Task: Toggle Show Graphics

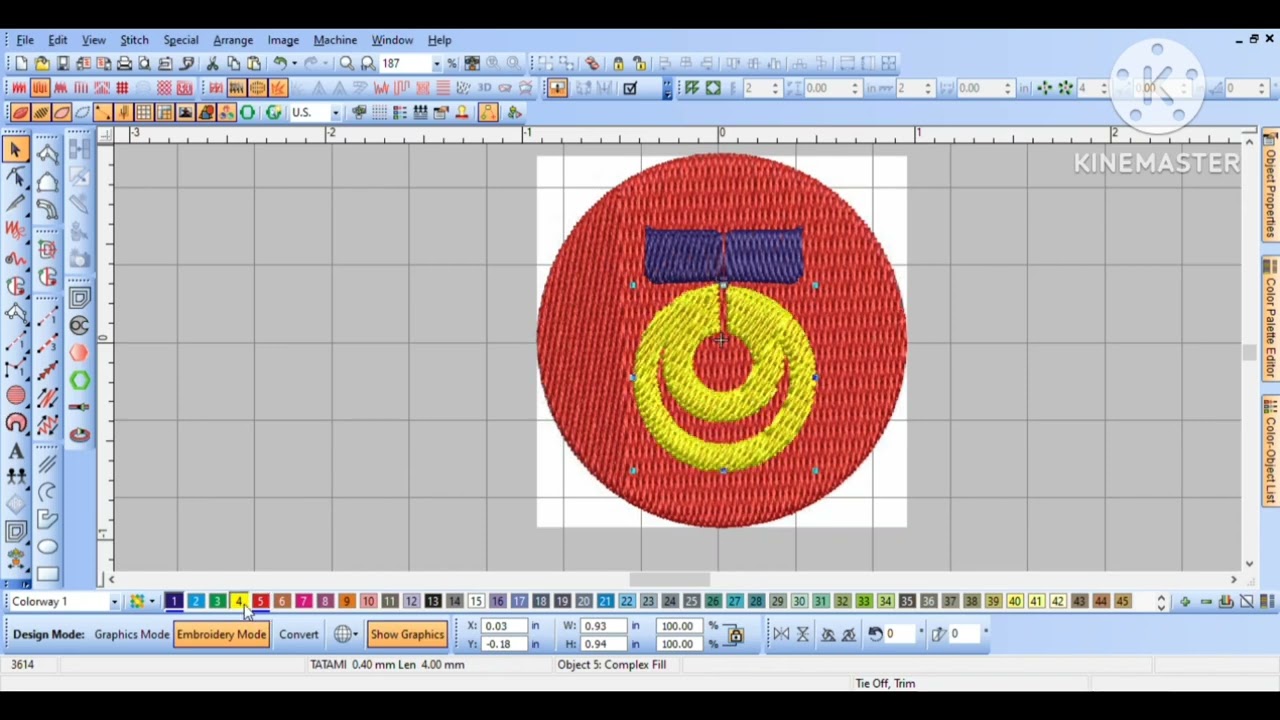Action: pos(407,634)
